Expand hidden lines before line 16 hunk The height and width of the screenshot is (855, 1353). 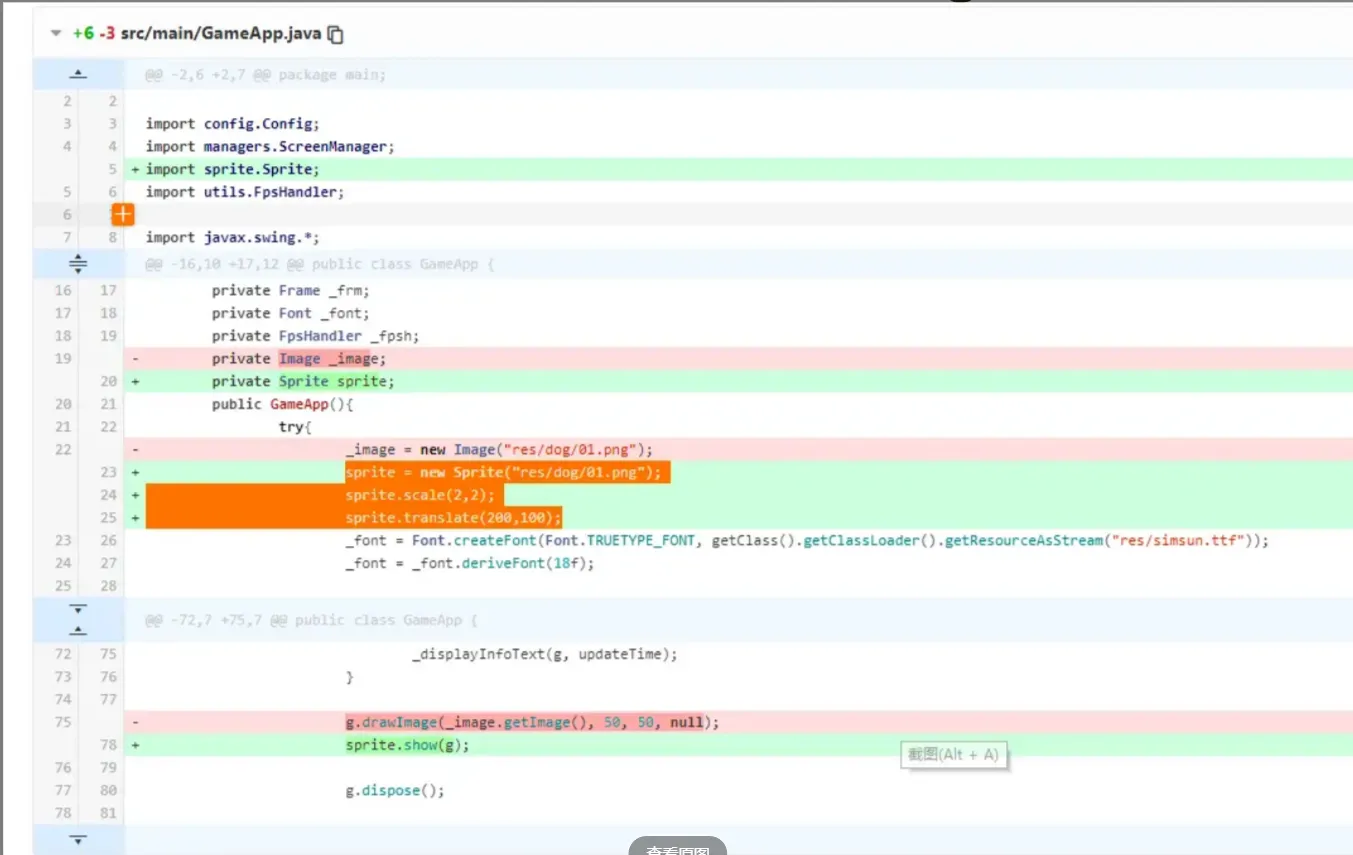[78, 264]
